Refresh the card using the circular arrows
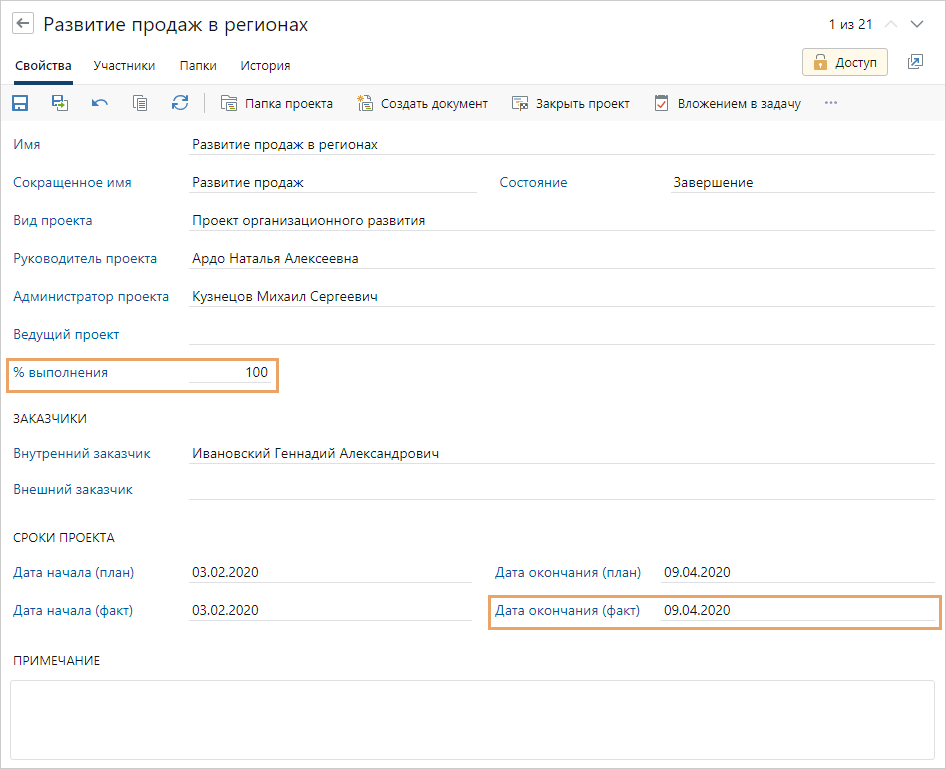The height and width of the screenshot is (769, 946). point(180,103)
